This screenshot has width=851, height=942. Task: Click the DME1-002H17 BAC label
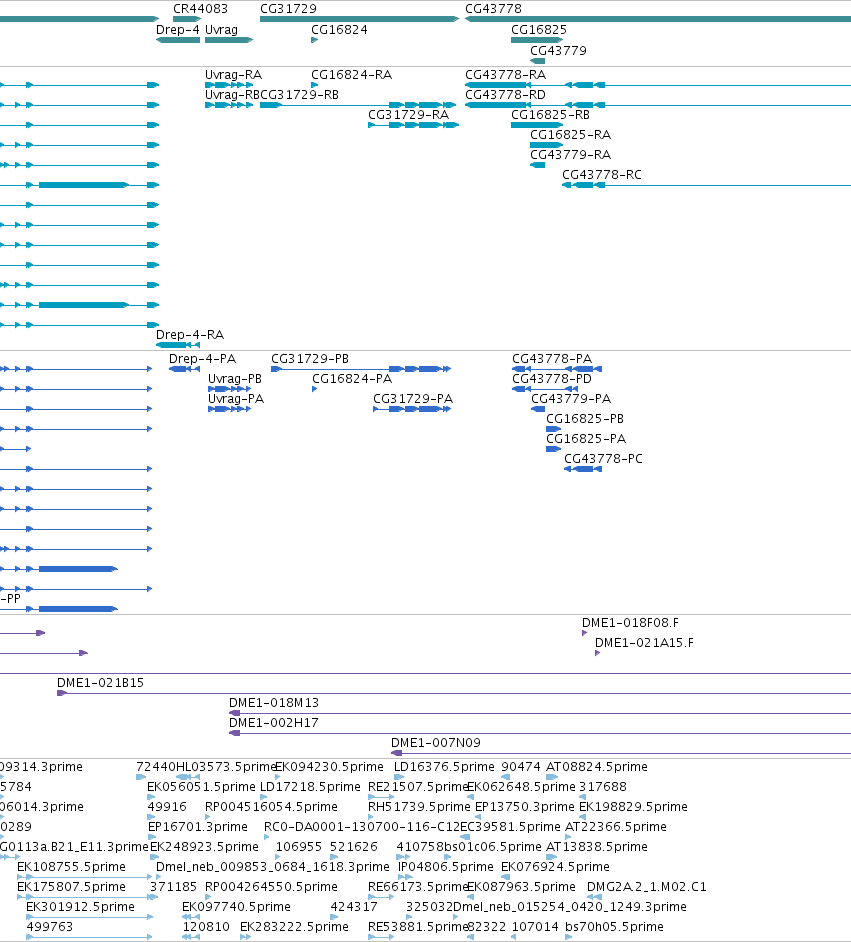click(274, 723)
